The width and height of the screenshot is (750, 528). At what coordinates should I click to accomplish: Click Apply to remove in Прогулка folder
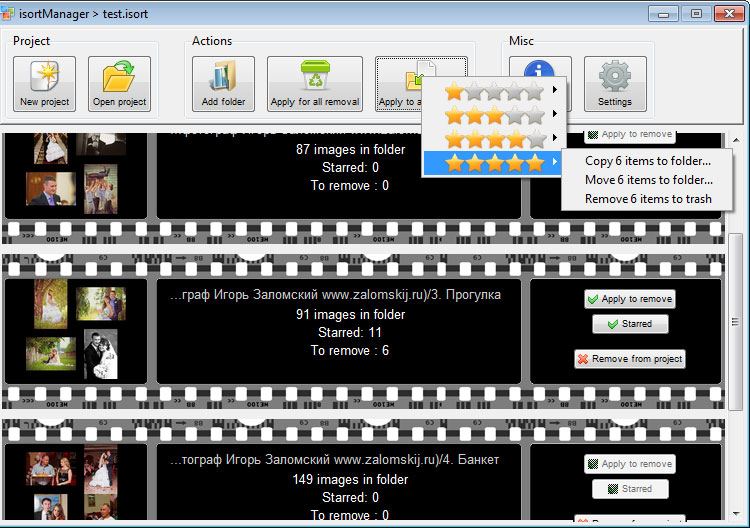pos(630,299)
